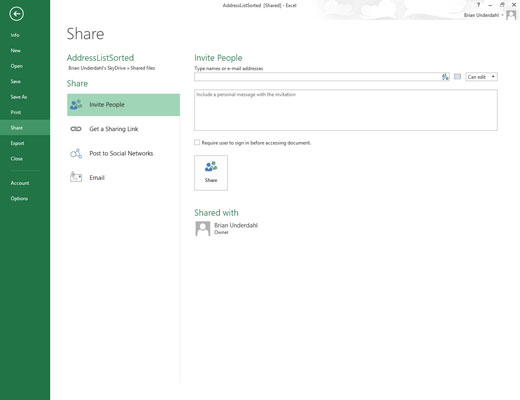Click the Email envelope icon
The width and height of the screenshot is (520, 400).
tap(76, 177)
